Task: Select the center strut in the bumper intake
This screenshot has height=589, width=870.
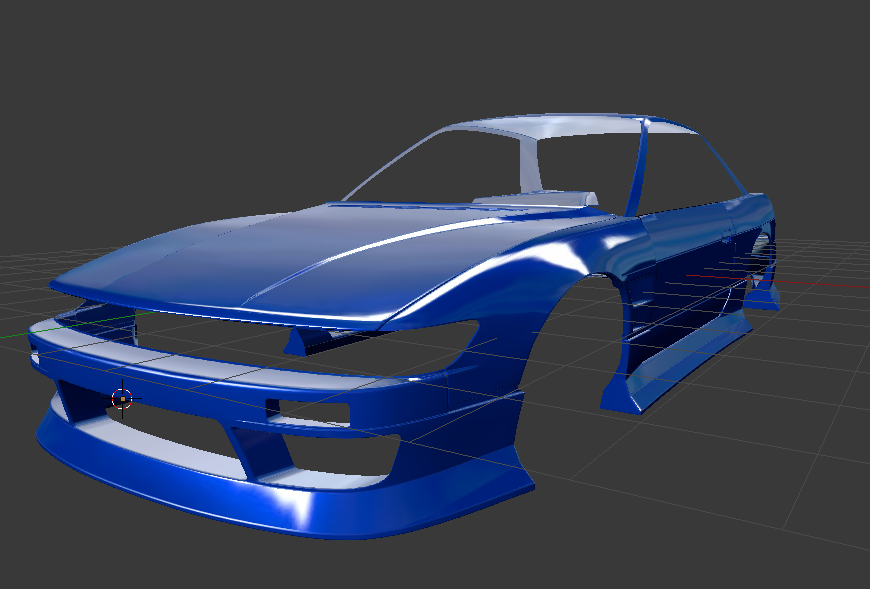Action: pyautogui.click(x=260, y=452)
